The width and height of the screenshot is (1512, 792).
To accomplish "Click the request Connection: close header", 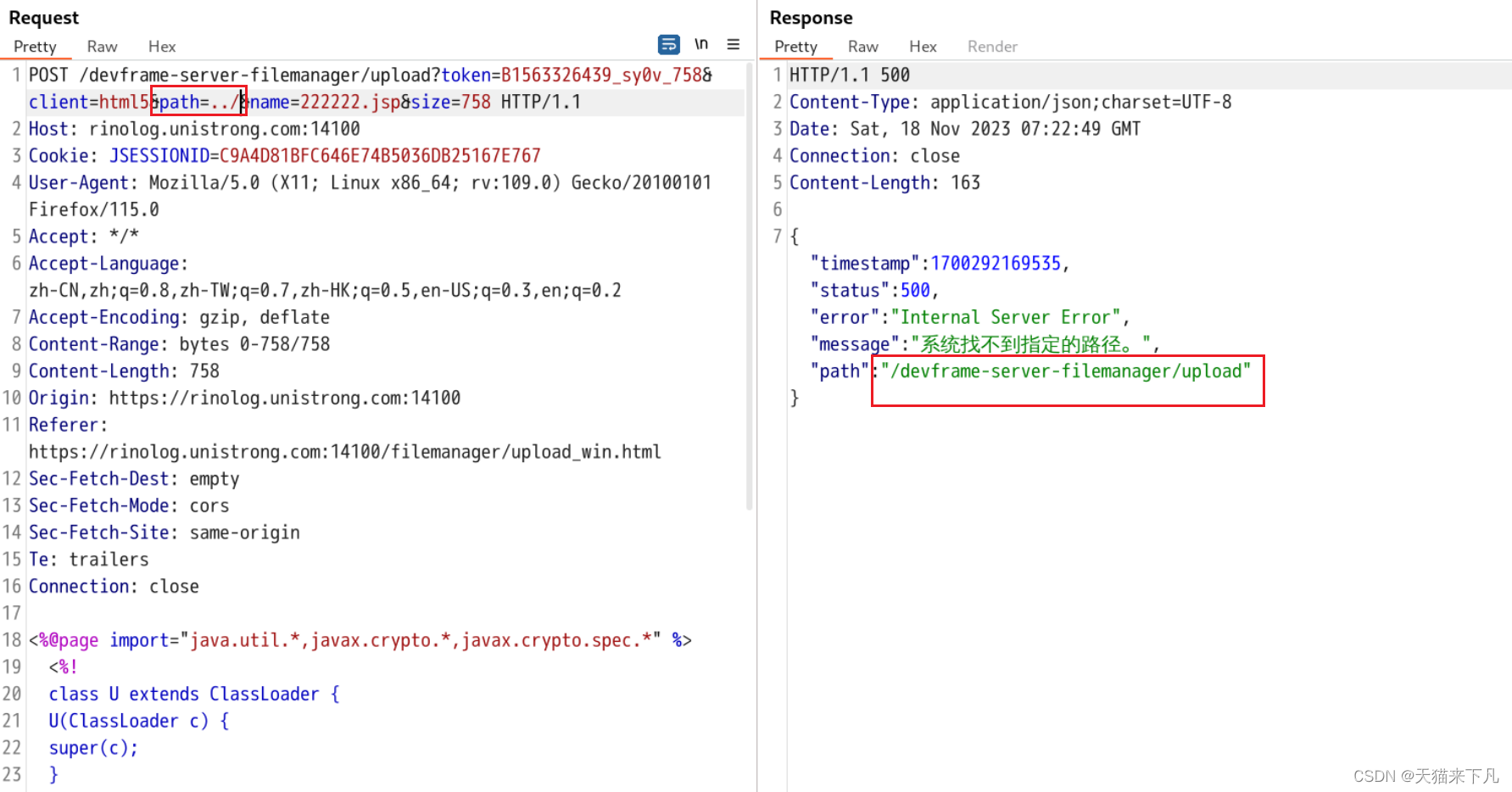I will coord(114,587).
